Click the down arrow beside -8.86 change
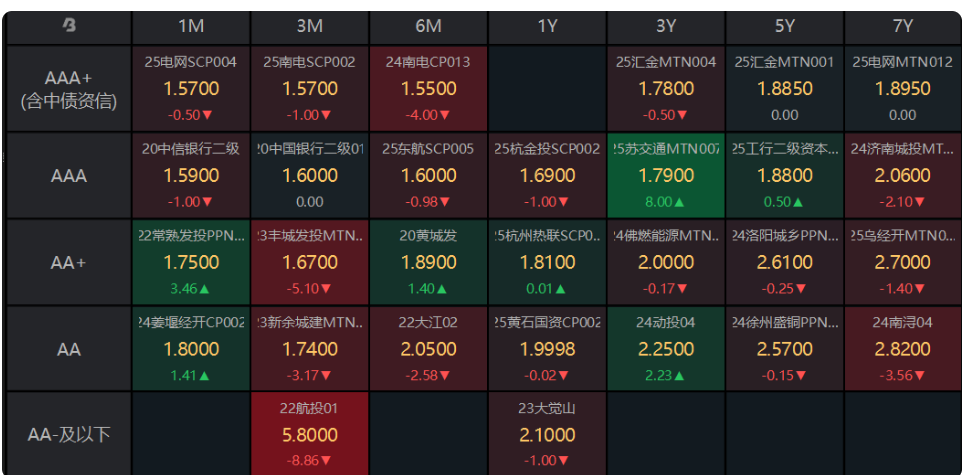Viewport: 968px width, 475px height. pos(326,460)
